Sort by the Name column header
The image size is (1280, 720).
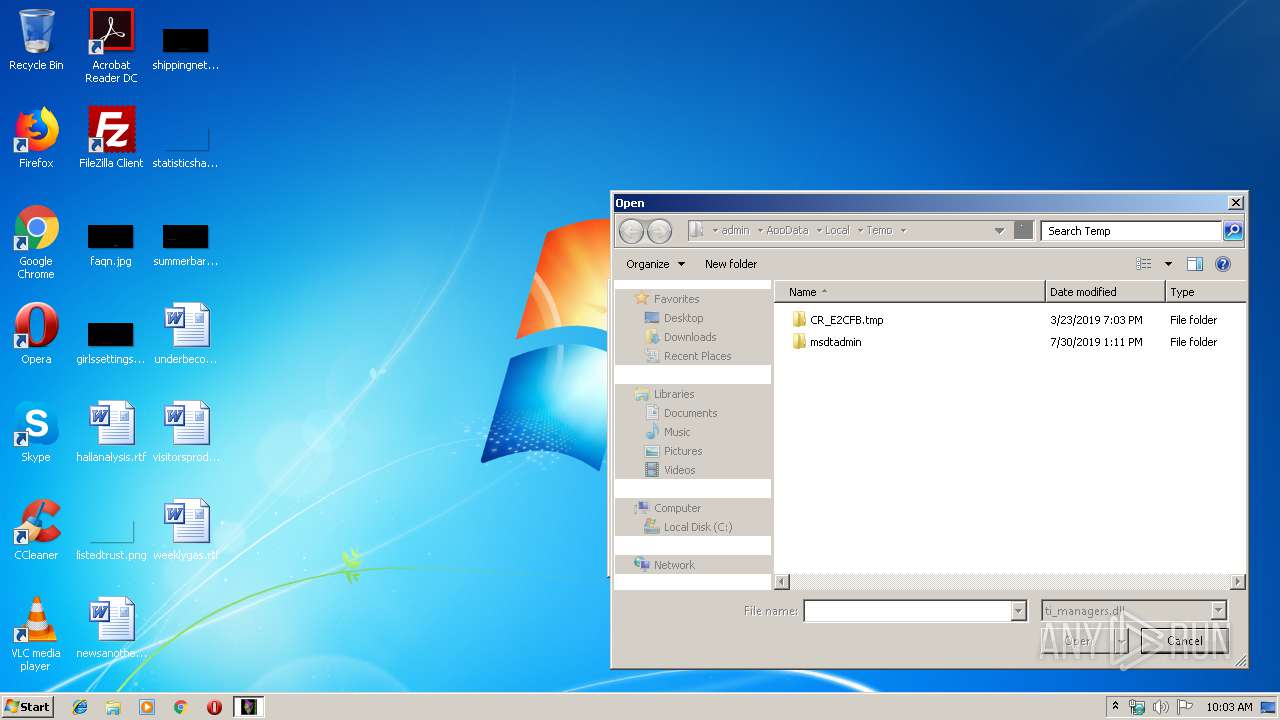[910, 292]
